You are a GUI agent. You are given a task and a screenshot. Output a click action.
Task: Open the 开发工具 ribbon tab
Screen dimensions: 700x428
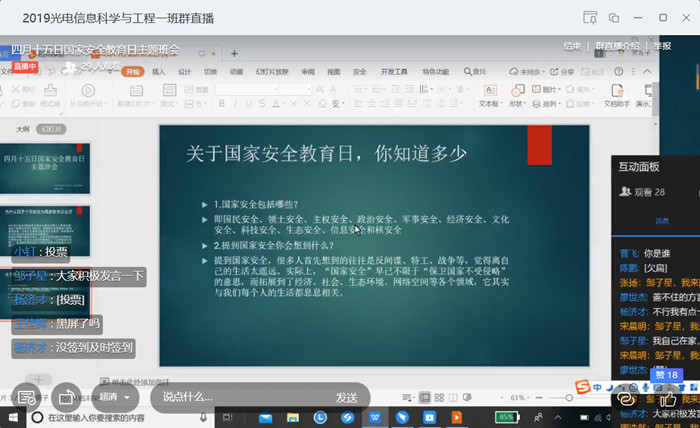[x=394, y=71]
